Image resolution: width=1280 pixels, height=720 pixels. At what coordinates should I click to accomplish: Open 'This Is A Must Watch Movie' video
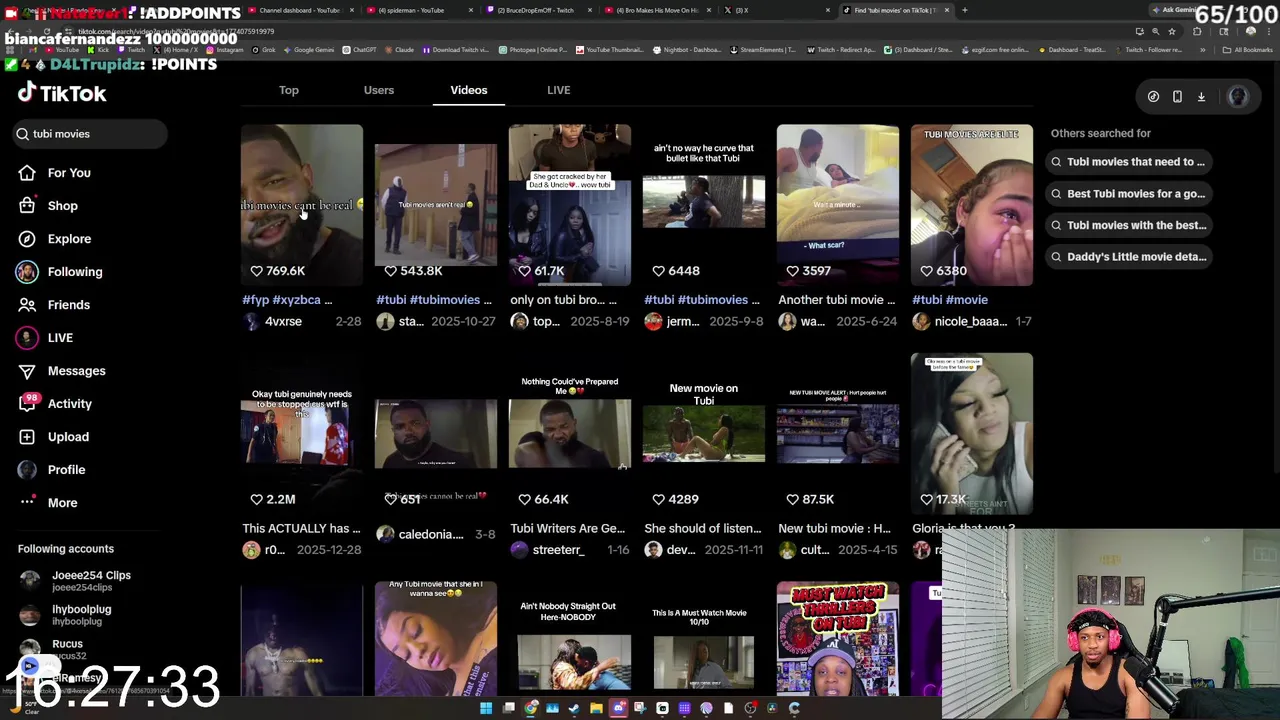coord(704,640)
